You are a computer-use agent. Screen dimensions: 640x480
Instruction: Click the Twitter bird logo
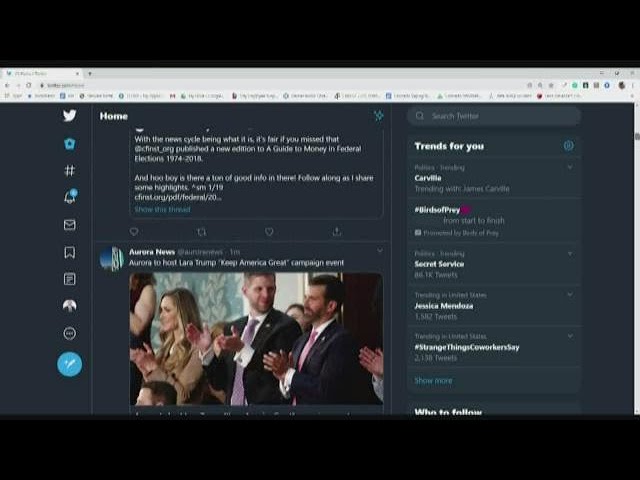70,116
